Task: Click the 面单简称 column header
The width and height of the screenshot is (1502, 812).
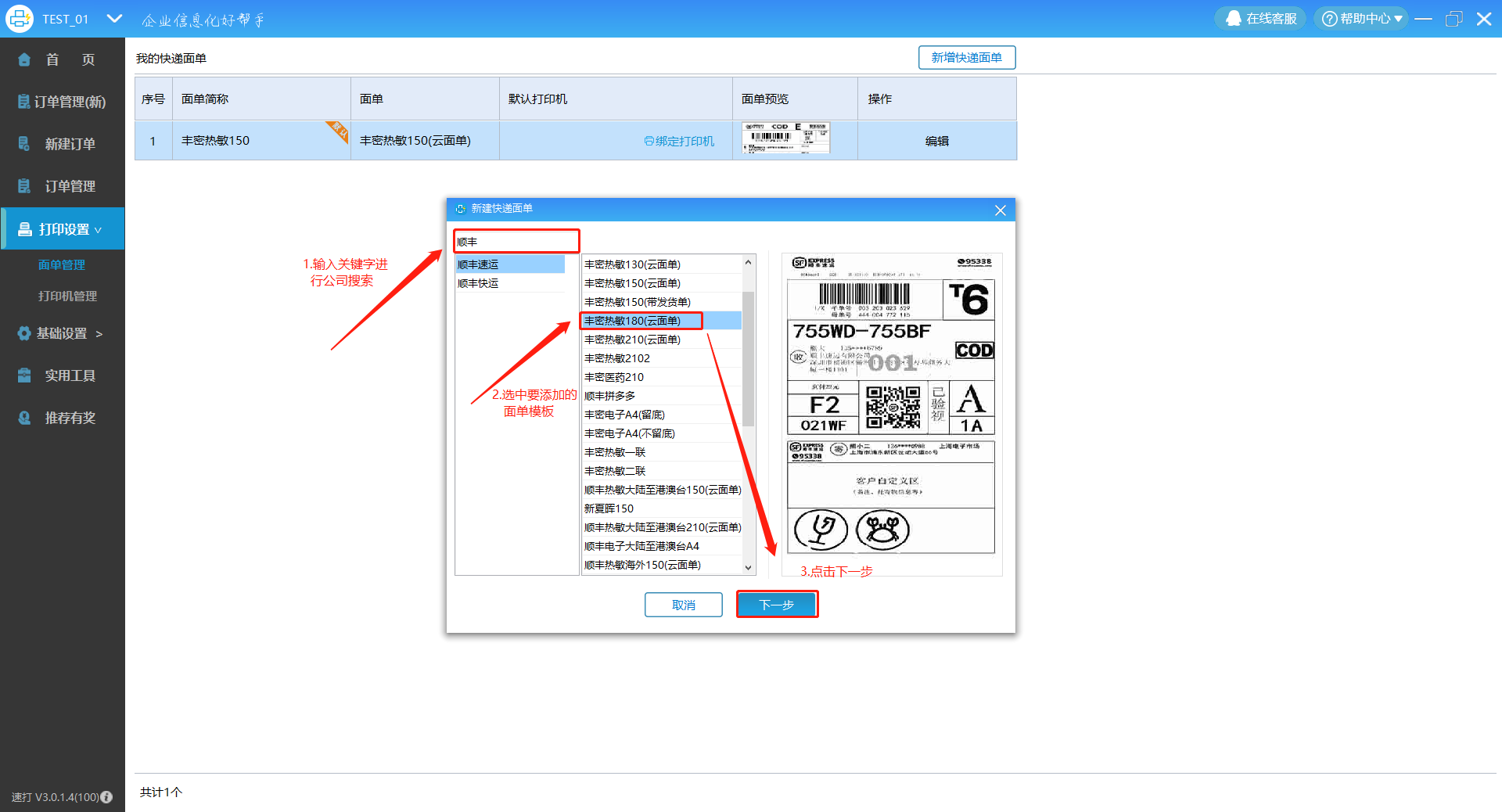Action: click(261, 99)
